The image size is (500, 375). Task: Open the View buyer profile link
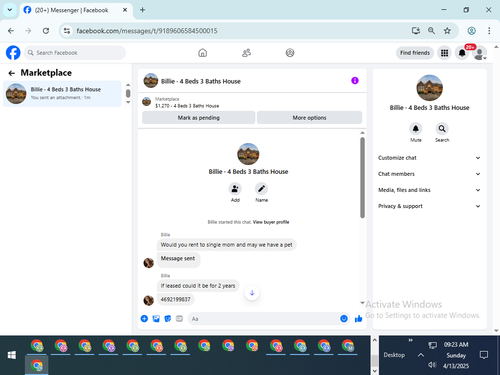coord(271,222)
